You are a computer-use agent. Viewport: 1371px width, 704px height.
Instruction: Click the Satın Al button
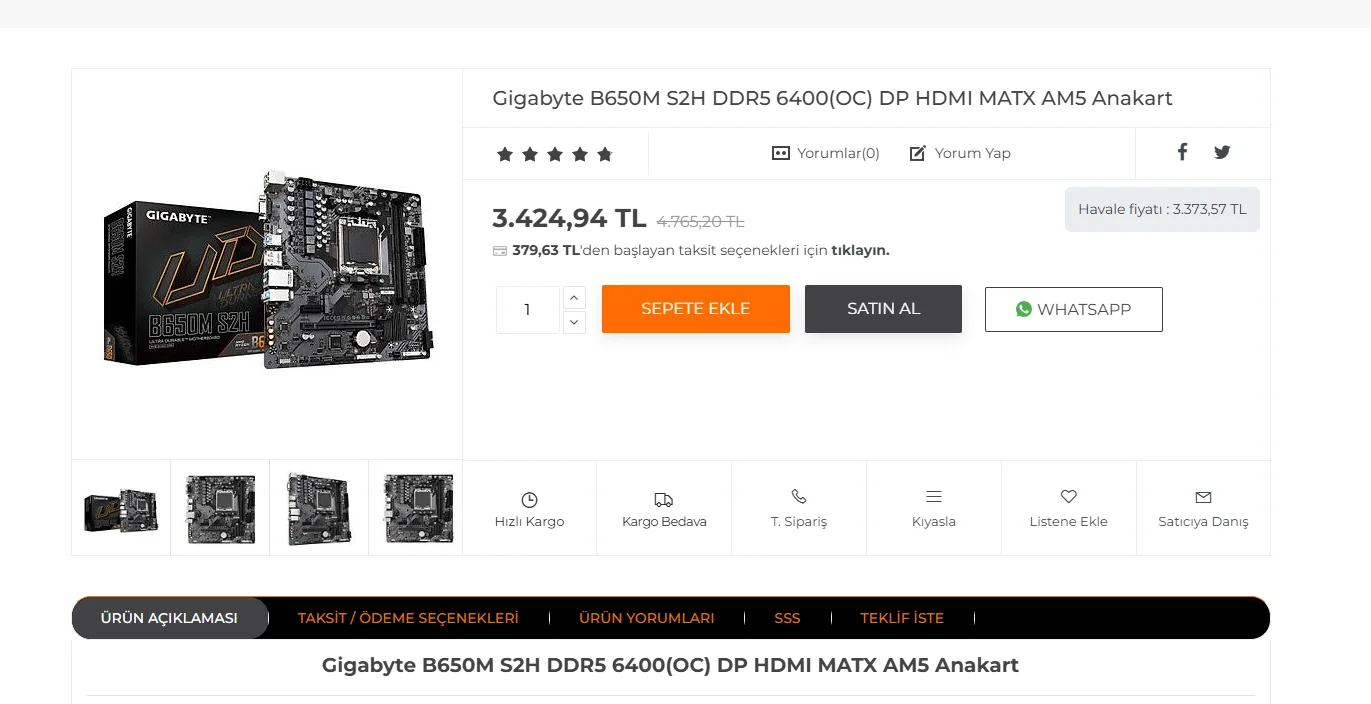tap(883, 309)
